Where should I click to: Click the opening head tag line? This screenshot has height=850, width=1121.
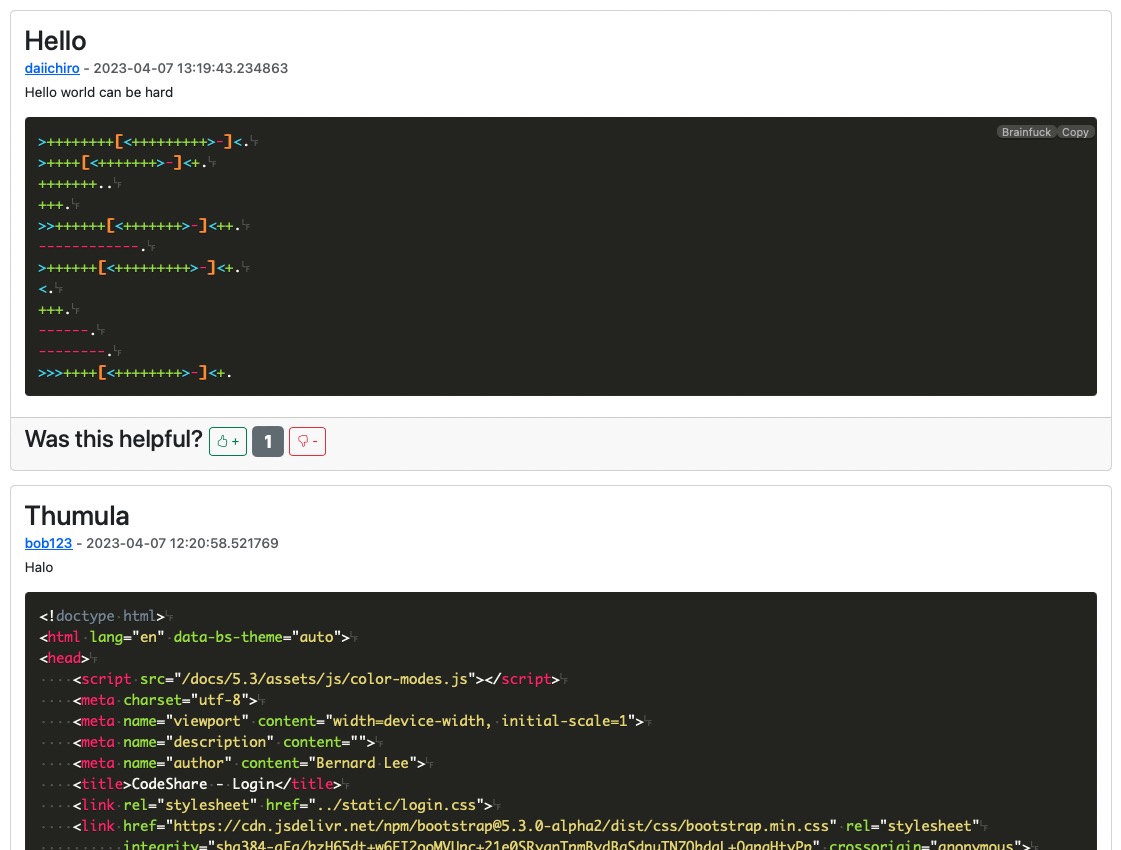click(64, 658)
